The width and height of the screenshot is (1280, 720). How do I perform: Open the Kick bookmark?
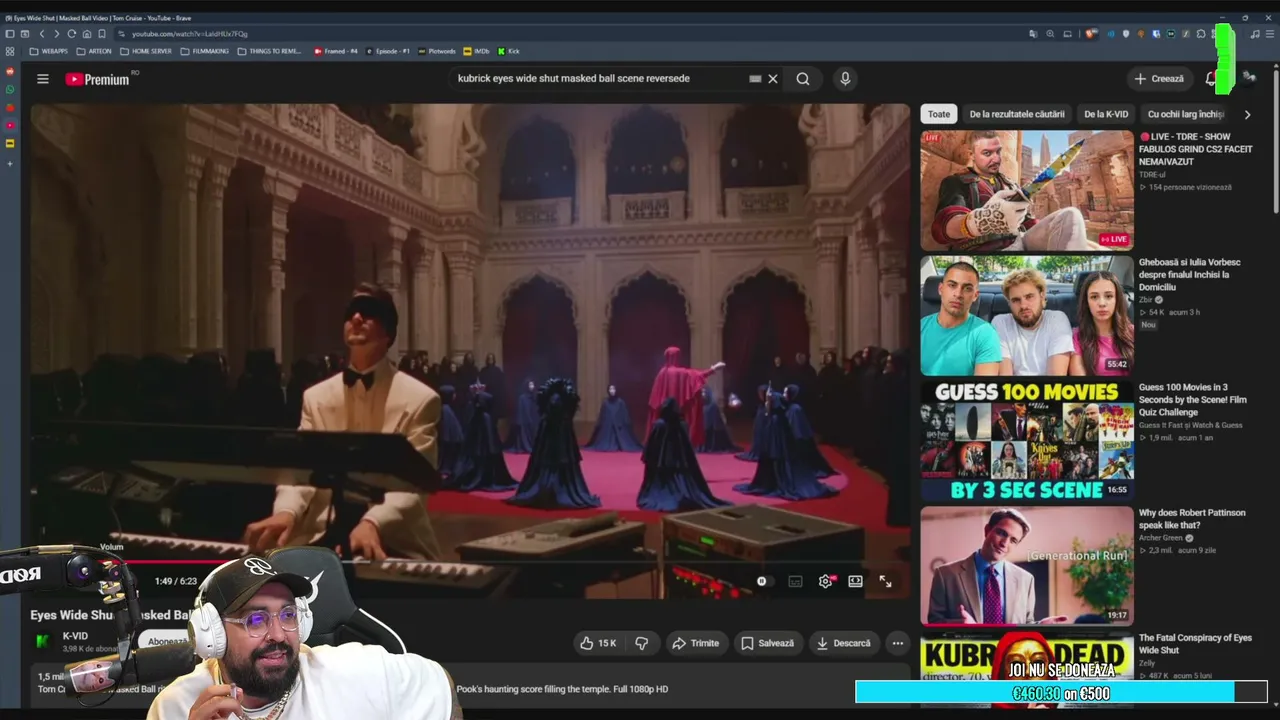pos(509,51)
